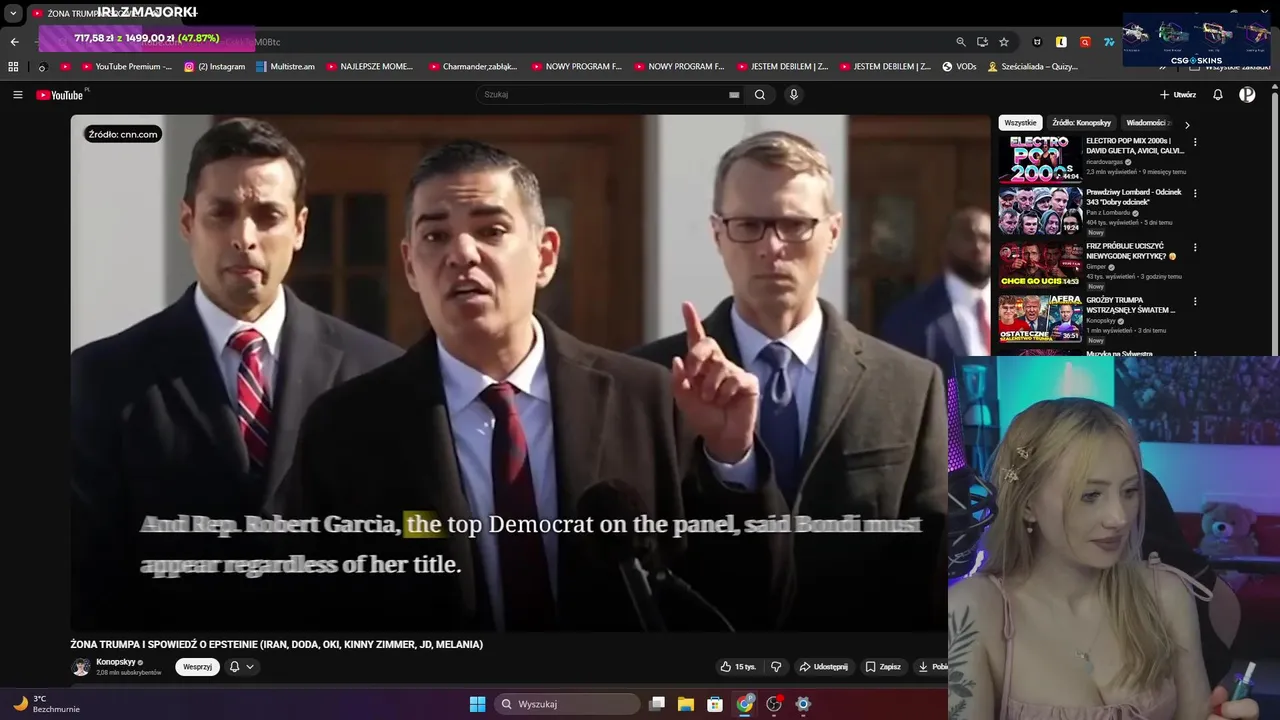Open the NAJLEPSZE MOME... bookmark

point(368,67)
